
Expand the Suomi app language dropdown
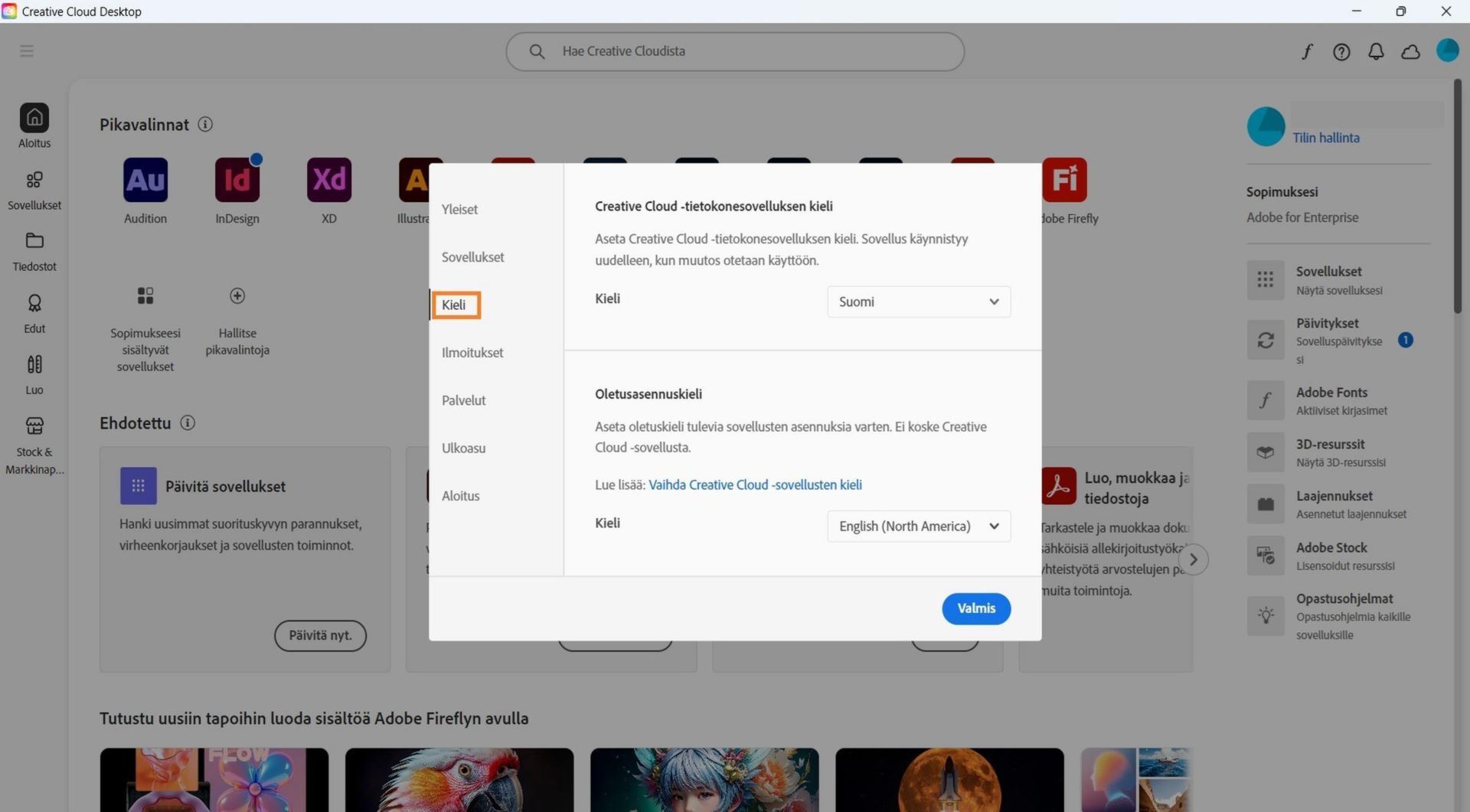coord(919,302)
